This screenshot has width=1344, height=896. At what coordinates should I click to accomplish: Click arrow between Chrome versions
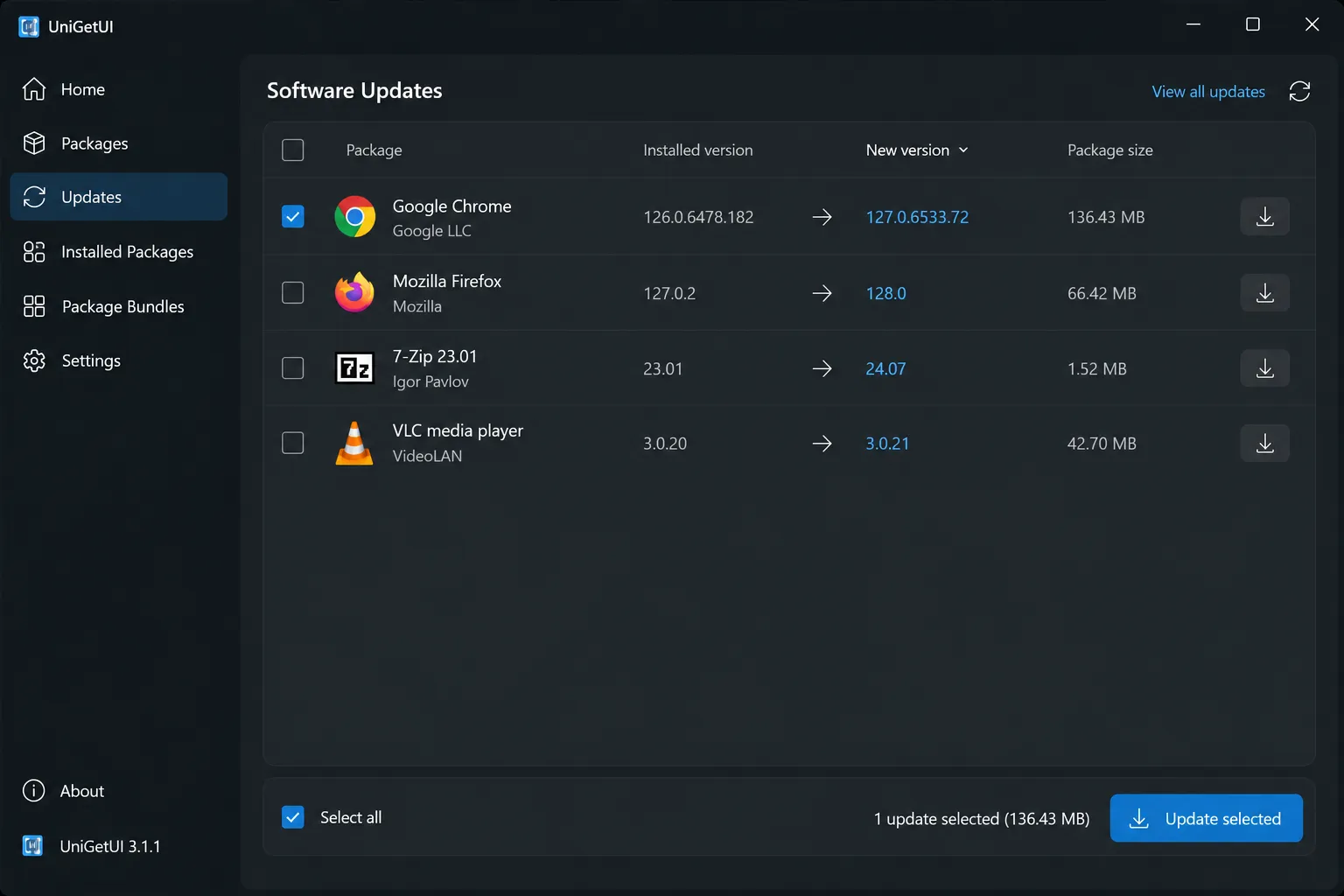click(822, 217)
